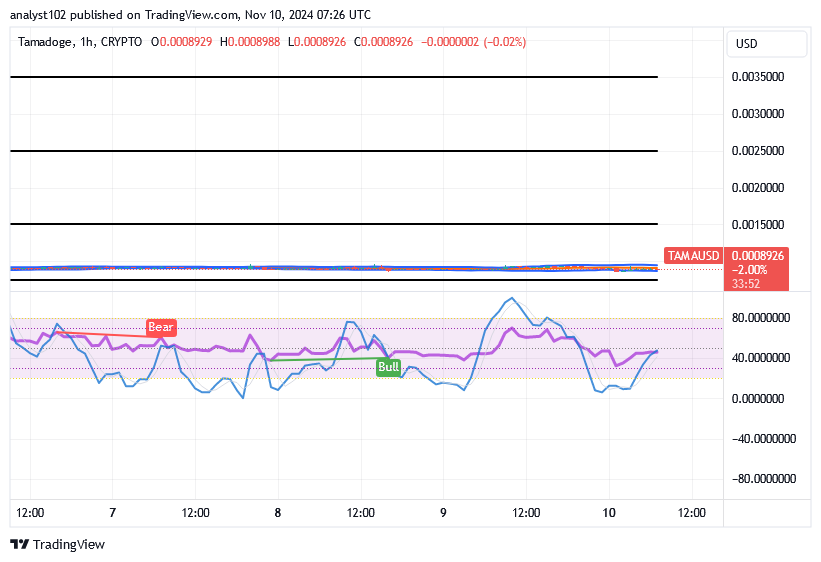821x562 pixels.
Task: Click the open value O0.0008929
Action: (x=182, y=42)
